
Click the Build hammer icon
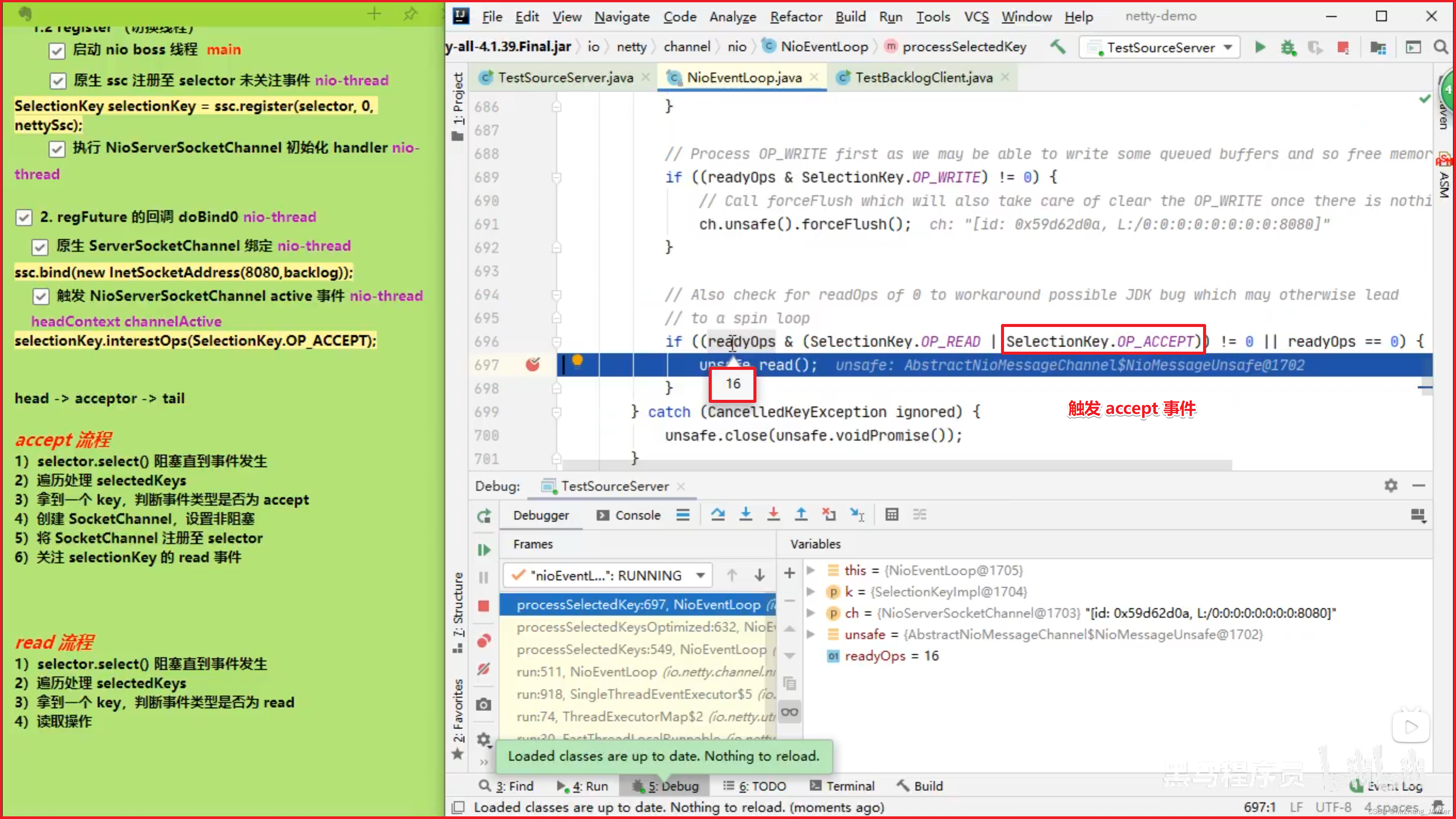1057,46
